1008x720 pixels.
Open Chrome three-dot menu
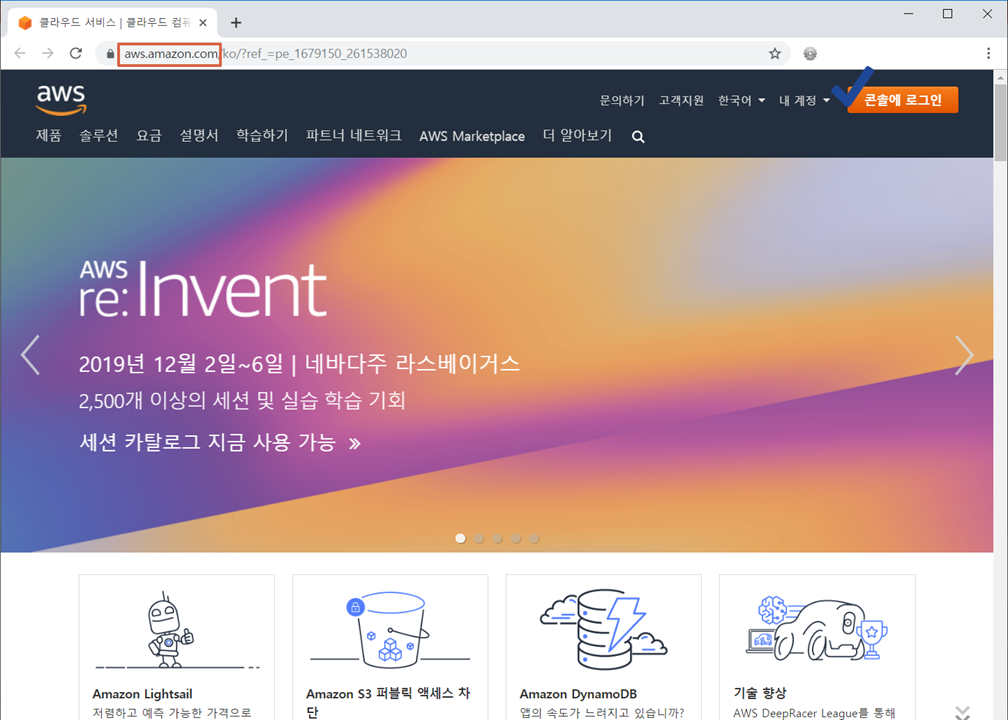point(988,53)
